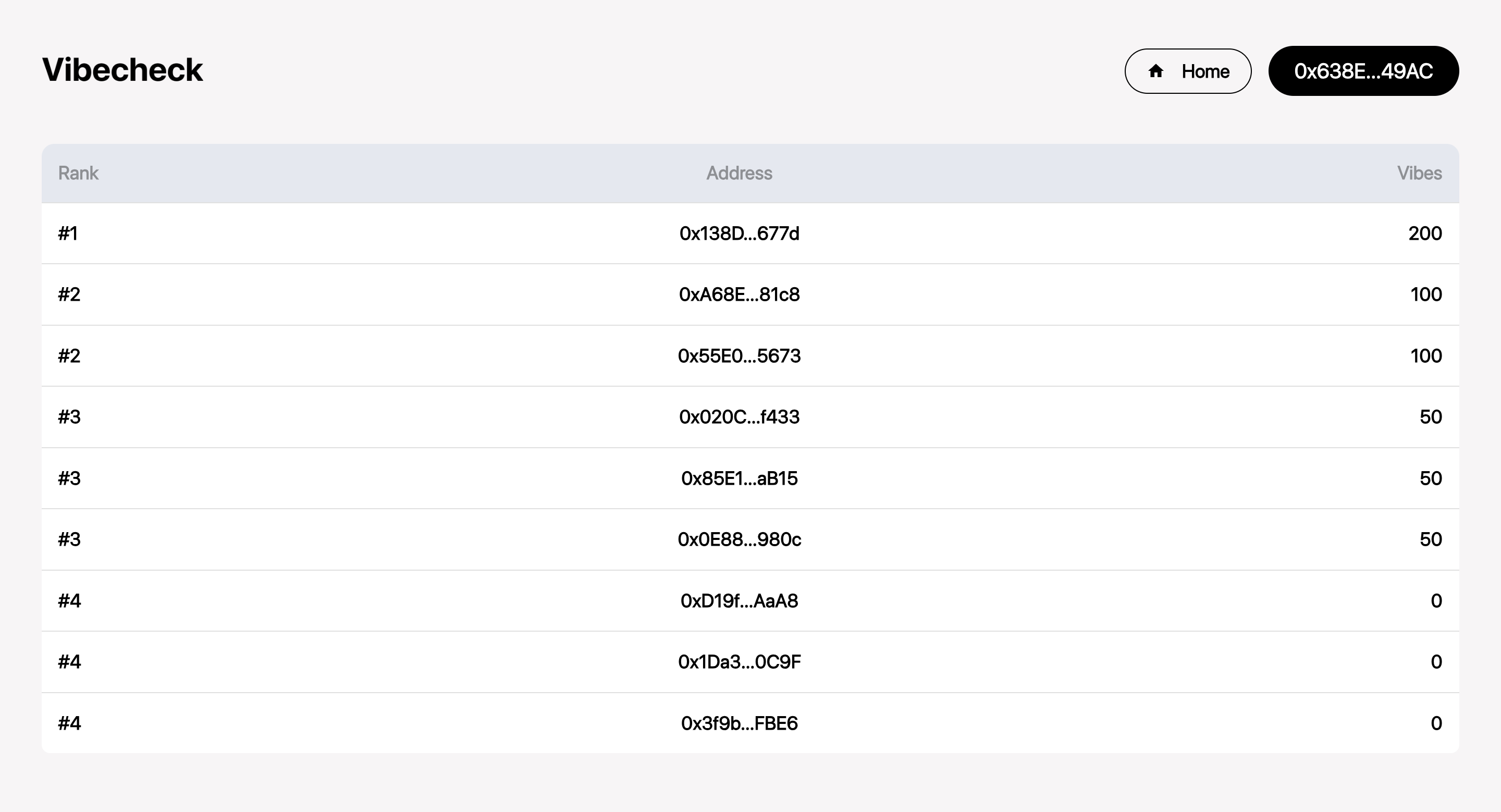This screenshot has width=1501, height=812.
Task: Click address 0xA68E...81c8
Action: [739, 295]
